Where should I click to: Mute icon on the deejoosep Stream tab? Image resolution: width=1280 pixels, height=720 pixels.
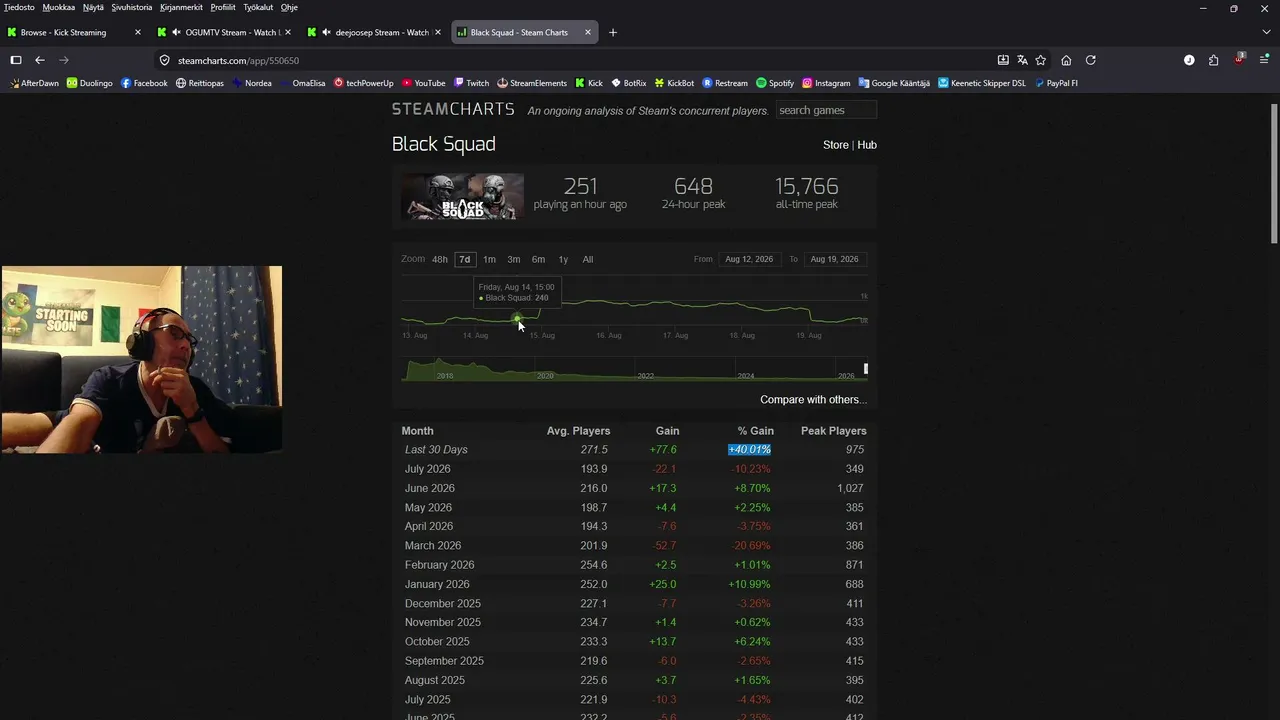[x=326, y=32]
